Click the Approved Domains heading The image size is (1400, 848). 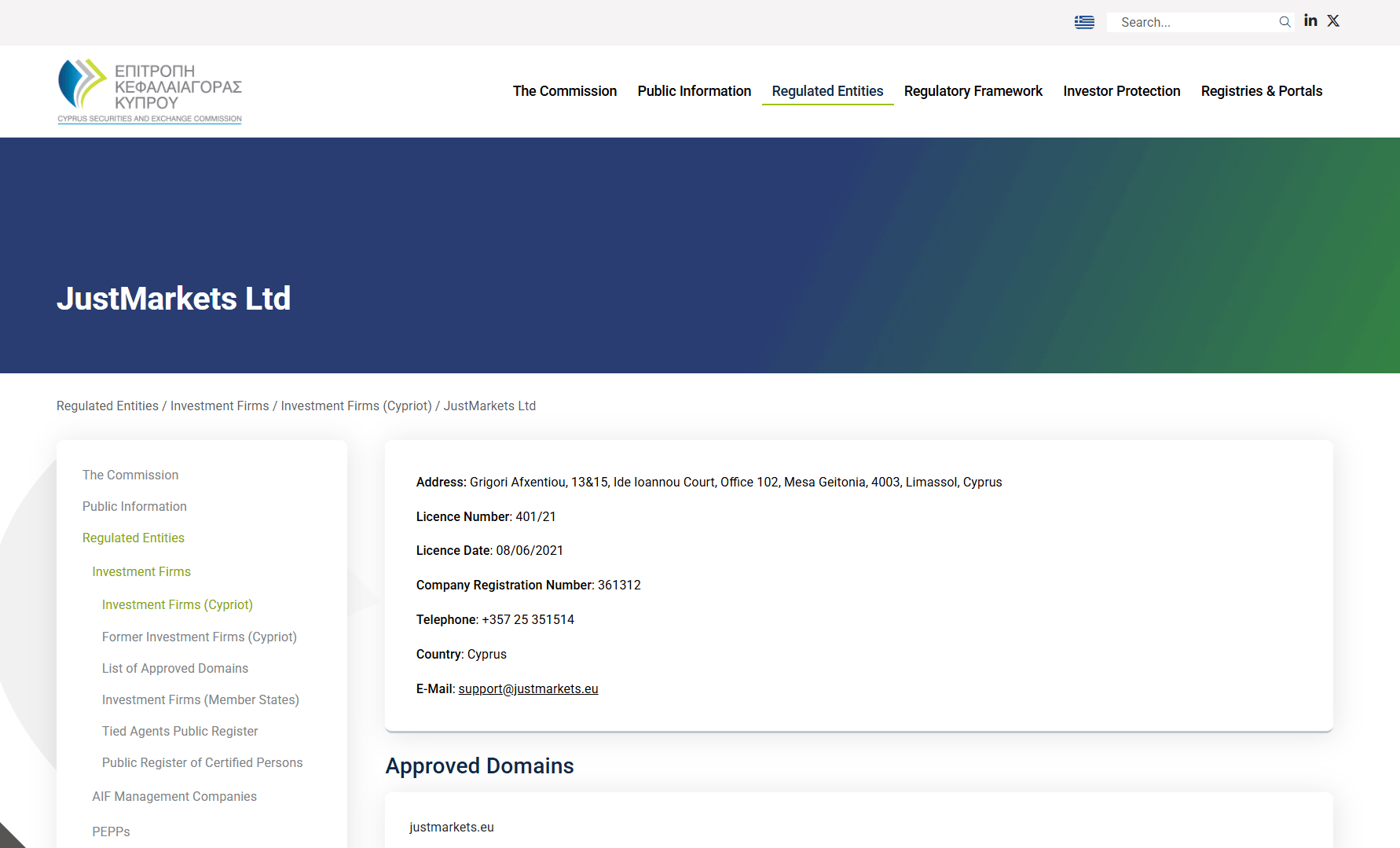[x=480, y=765]
